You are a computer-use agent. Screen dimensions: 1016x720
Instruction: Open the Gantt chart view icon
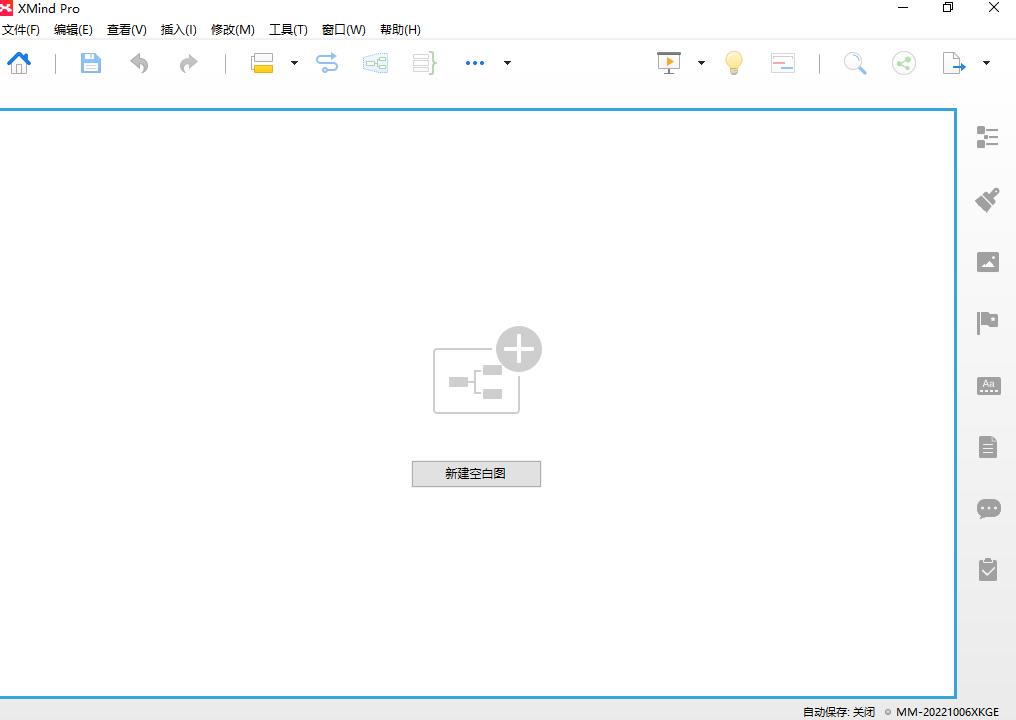[783, 63]
